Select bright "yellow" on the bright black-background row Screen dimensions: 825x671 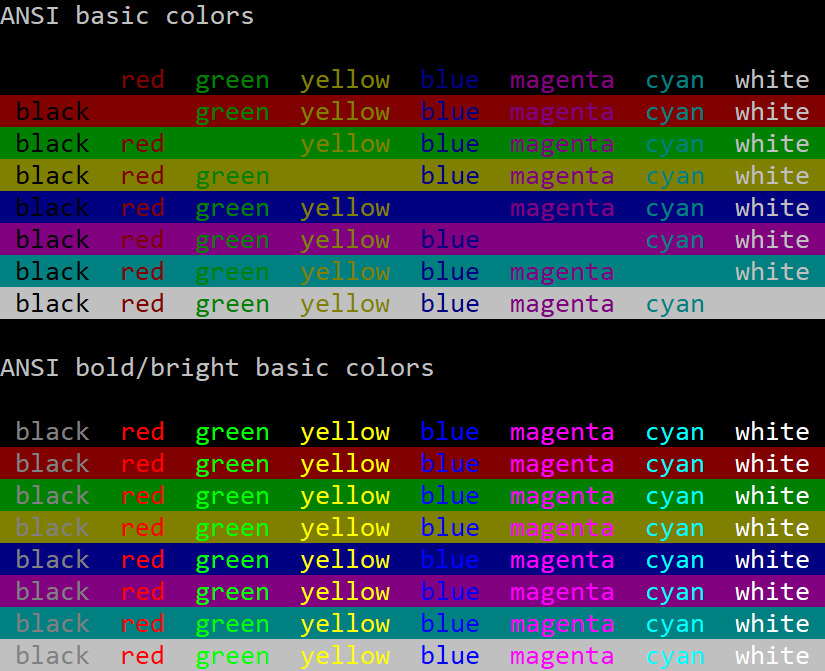(x=345, y=432)
